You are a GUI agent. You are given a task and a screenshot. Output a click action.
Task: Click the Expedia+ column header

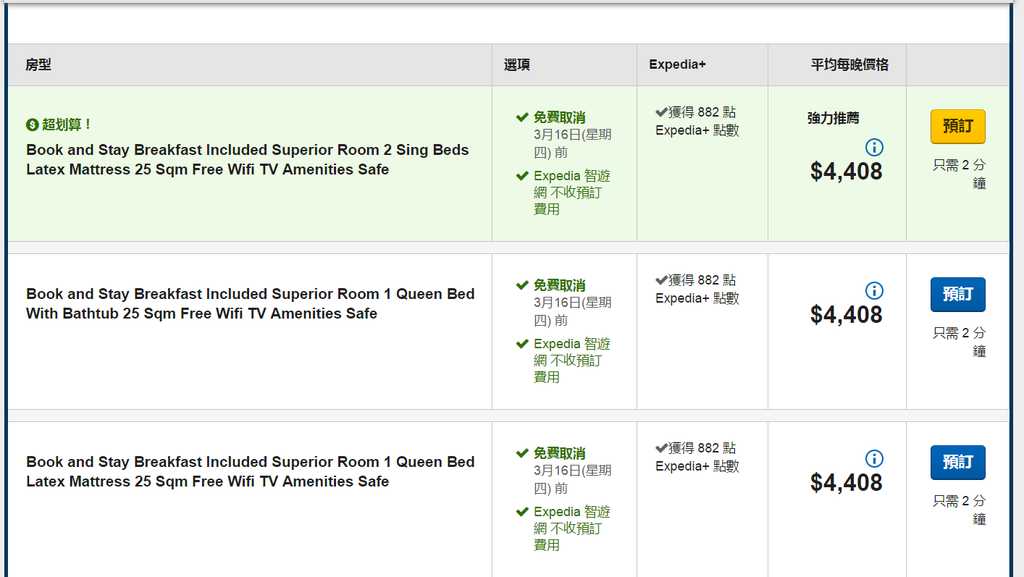[x=677, y=65]
